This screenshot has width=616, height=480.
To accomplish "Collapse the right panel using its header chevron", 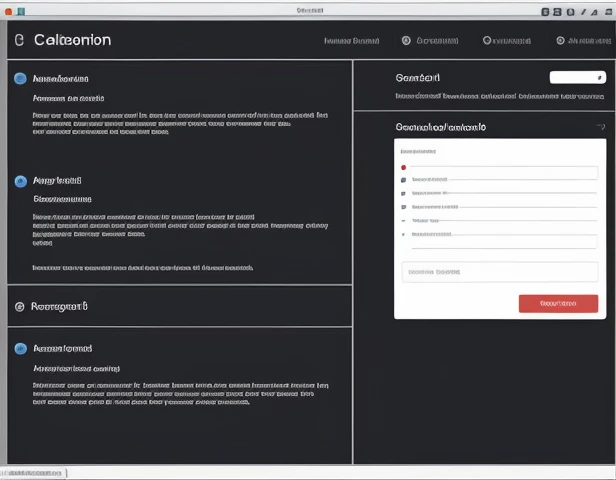I will coord(600,127).
